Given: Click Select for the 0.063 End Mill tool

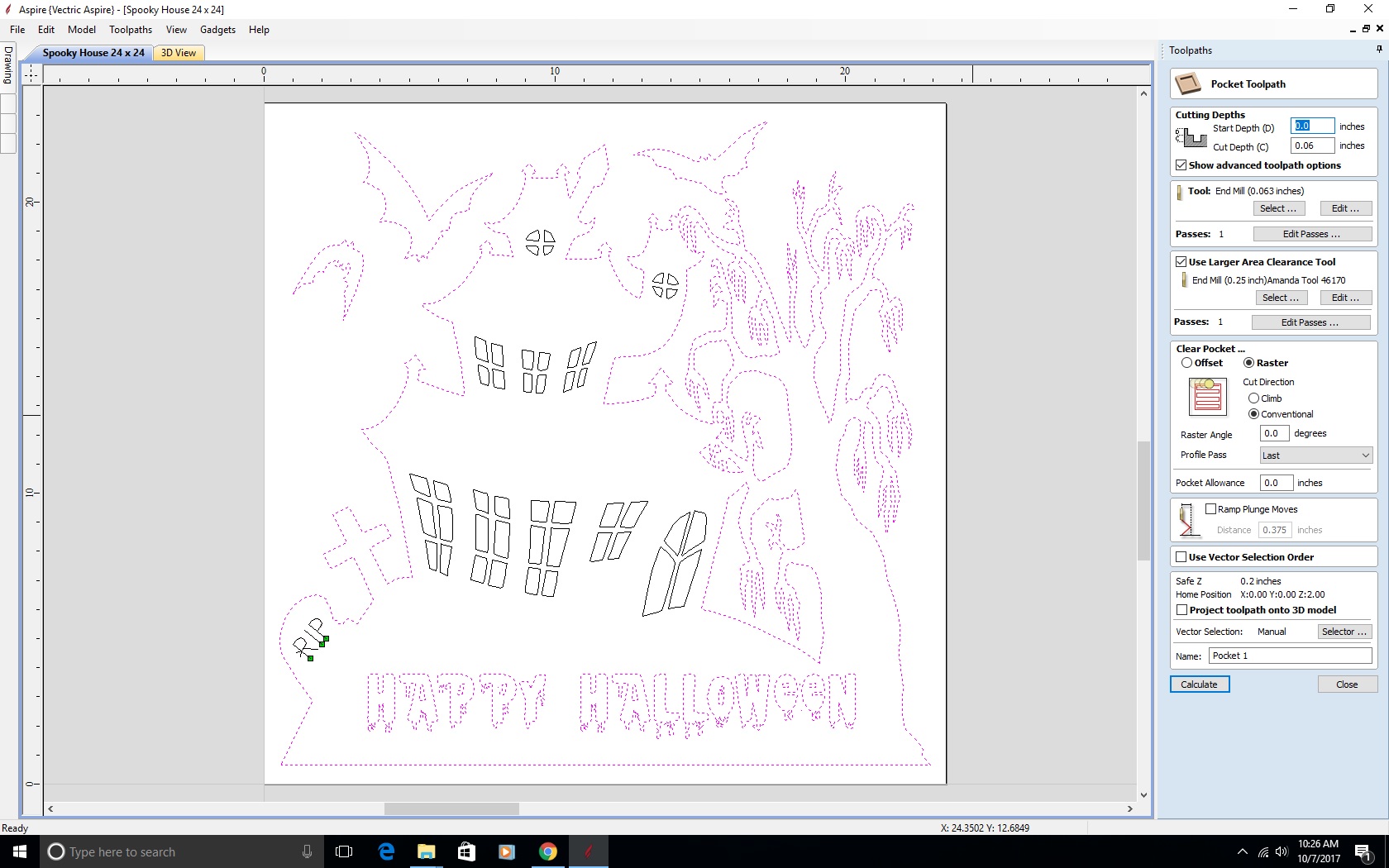Looking at the screenshot, I should pos(1279,208).
